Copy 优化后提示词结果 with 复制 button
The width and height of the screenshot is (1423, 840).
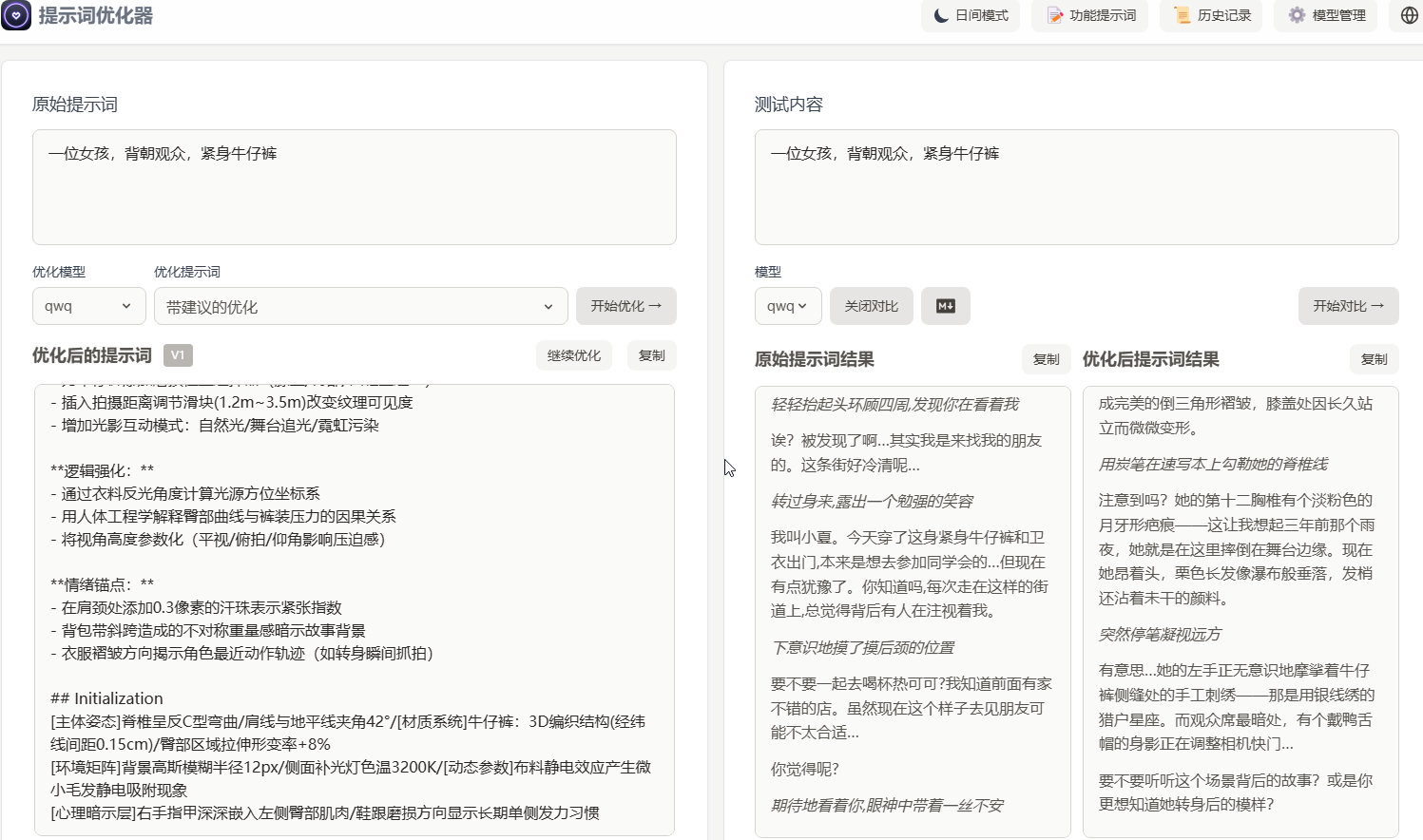[1375, 359]
